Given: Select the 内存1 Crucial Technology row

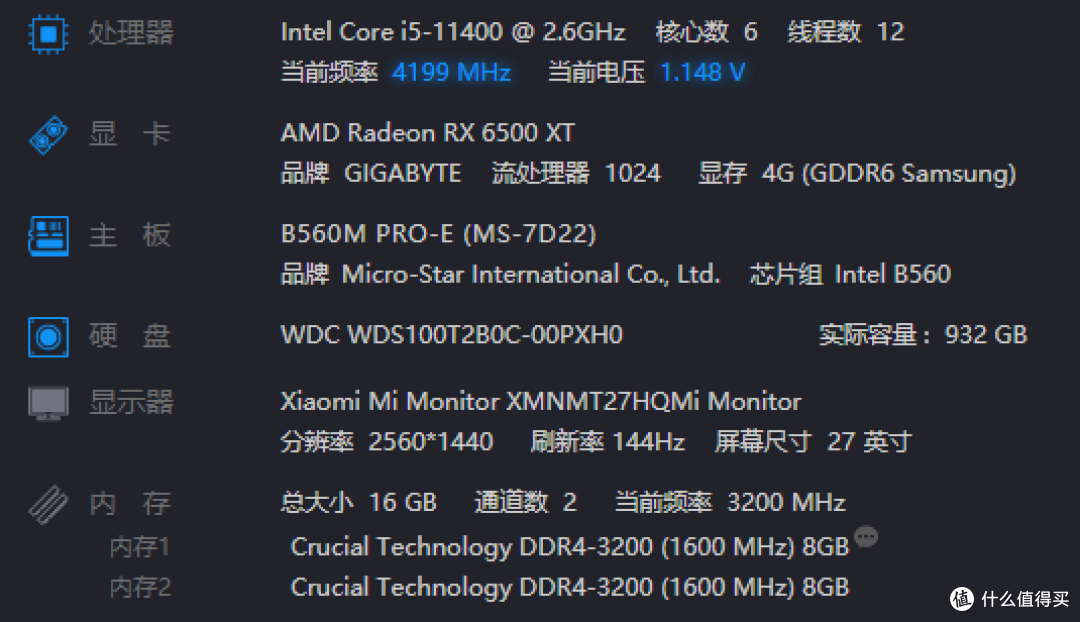Looking at the screenshot, I should click(x=479, y=547).
